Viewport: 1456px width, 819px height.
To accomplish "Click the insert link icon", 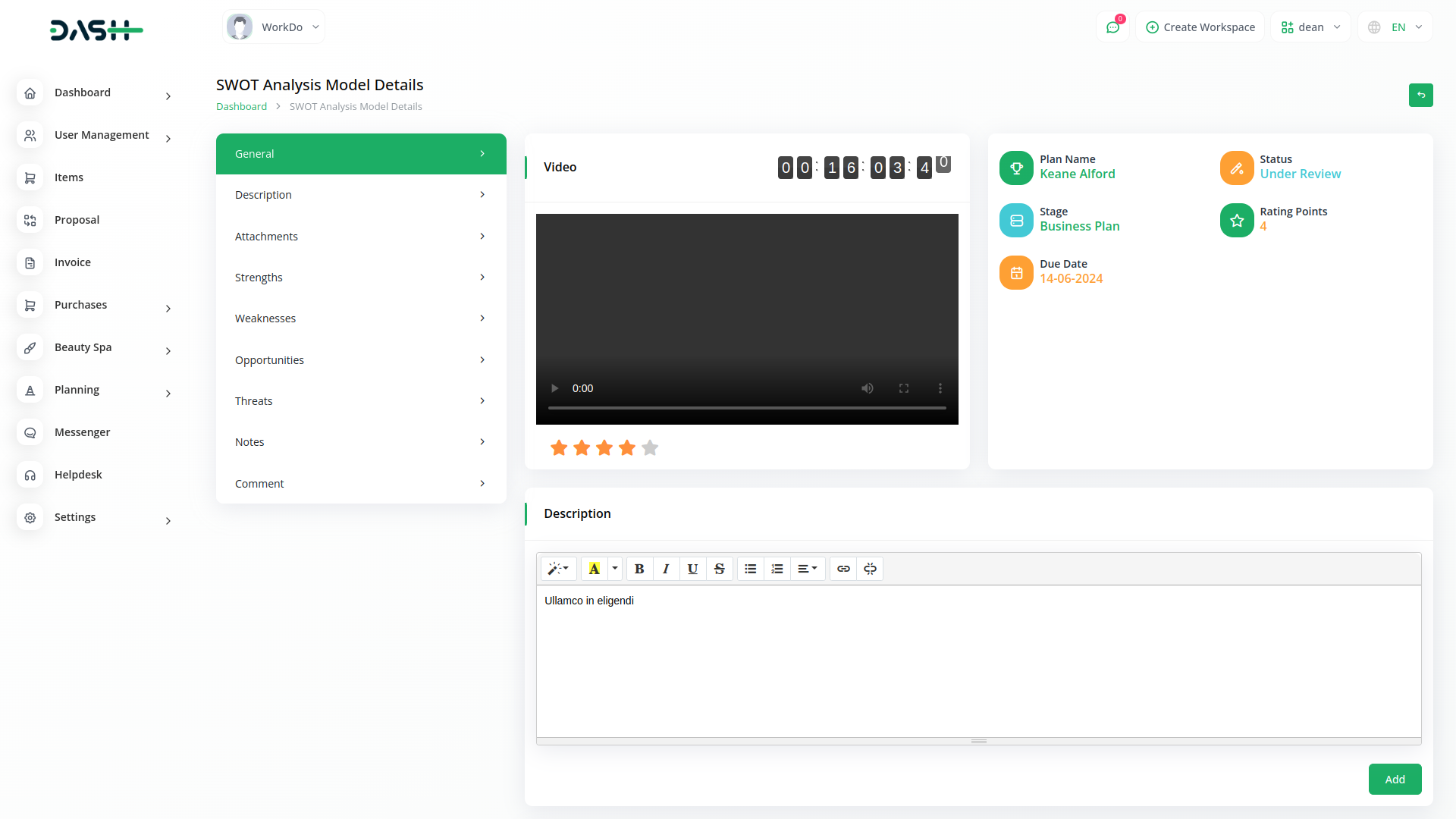I will (843, 569).
